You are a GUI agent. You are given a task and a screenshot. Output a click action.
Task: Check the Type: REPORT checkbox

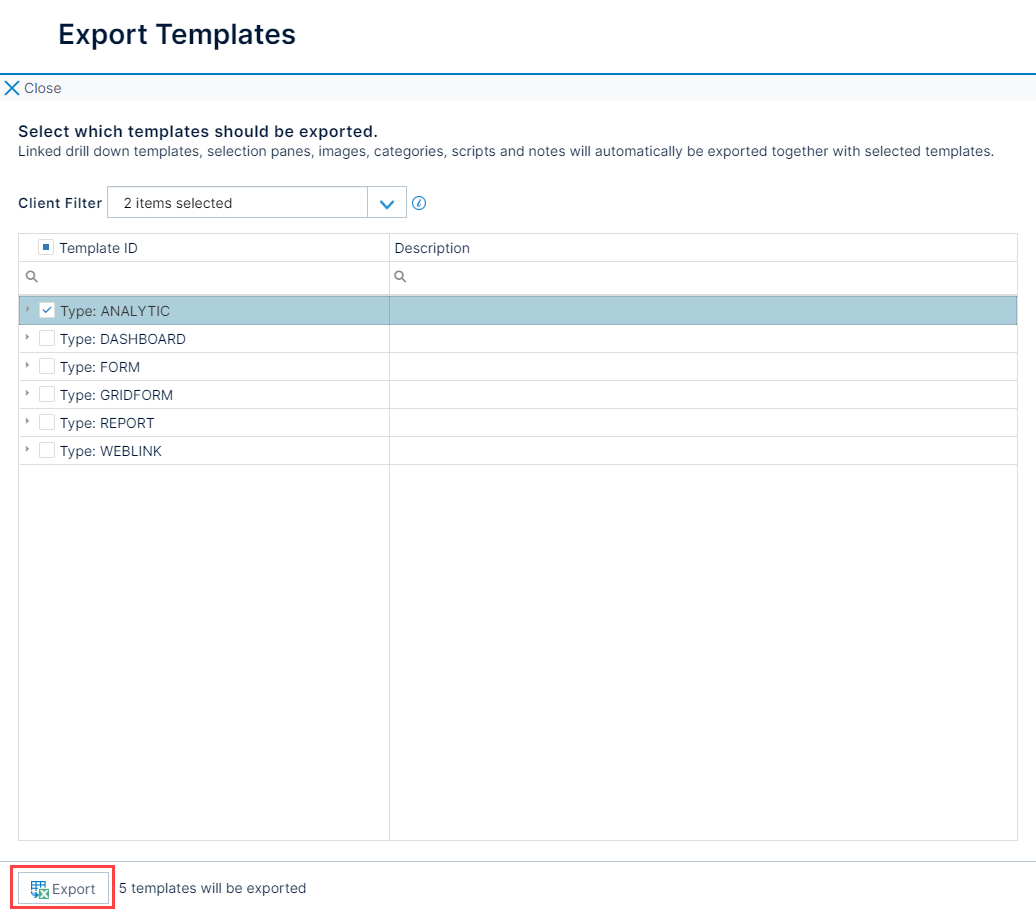[x=46, y=422]
